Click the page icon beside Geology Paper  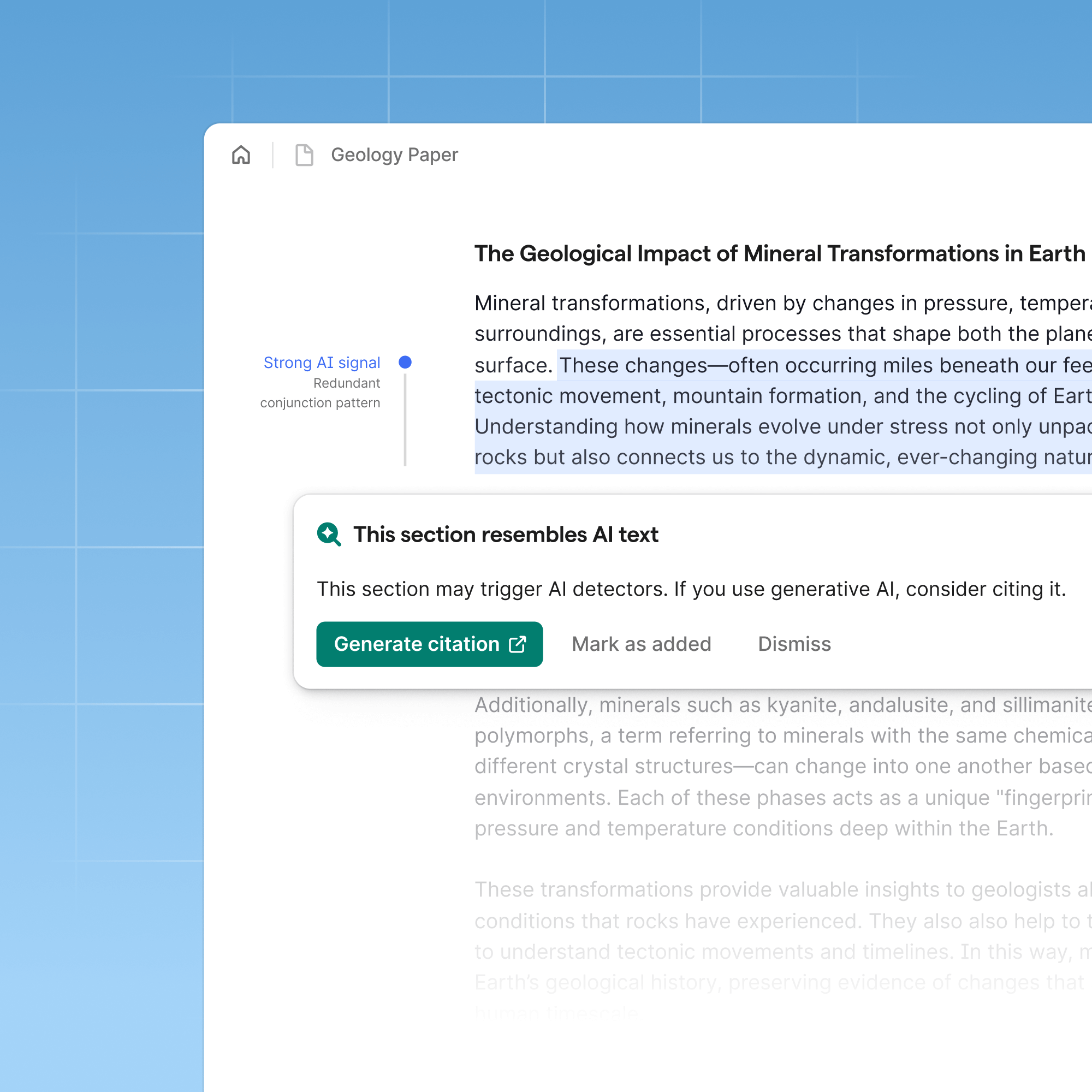(304, 155)
